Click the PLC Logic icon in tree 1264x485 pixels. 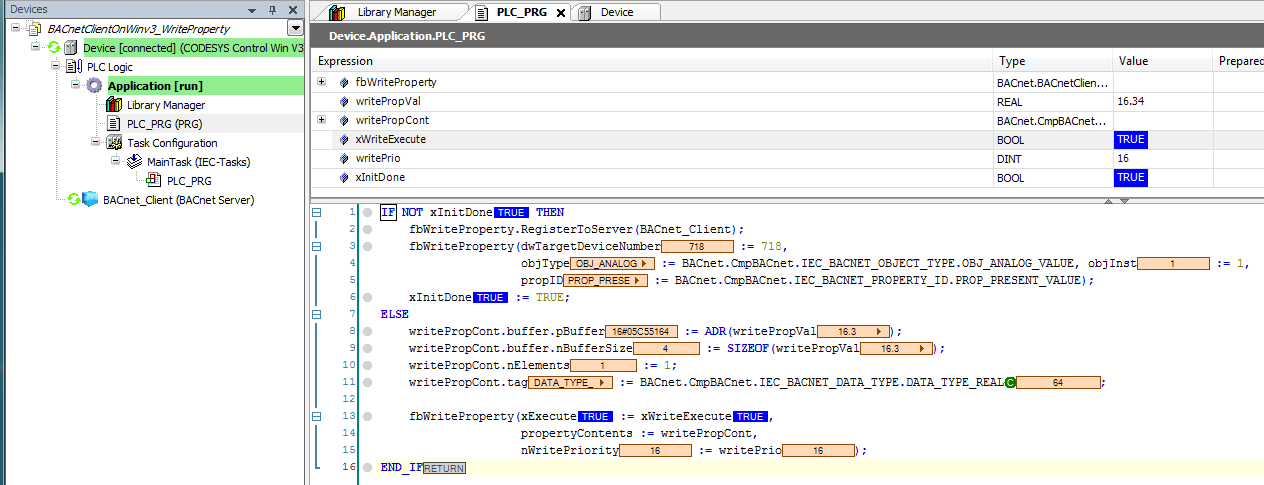pyautogui.click(x=73, y=67)
